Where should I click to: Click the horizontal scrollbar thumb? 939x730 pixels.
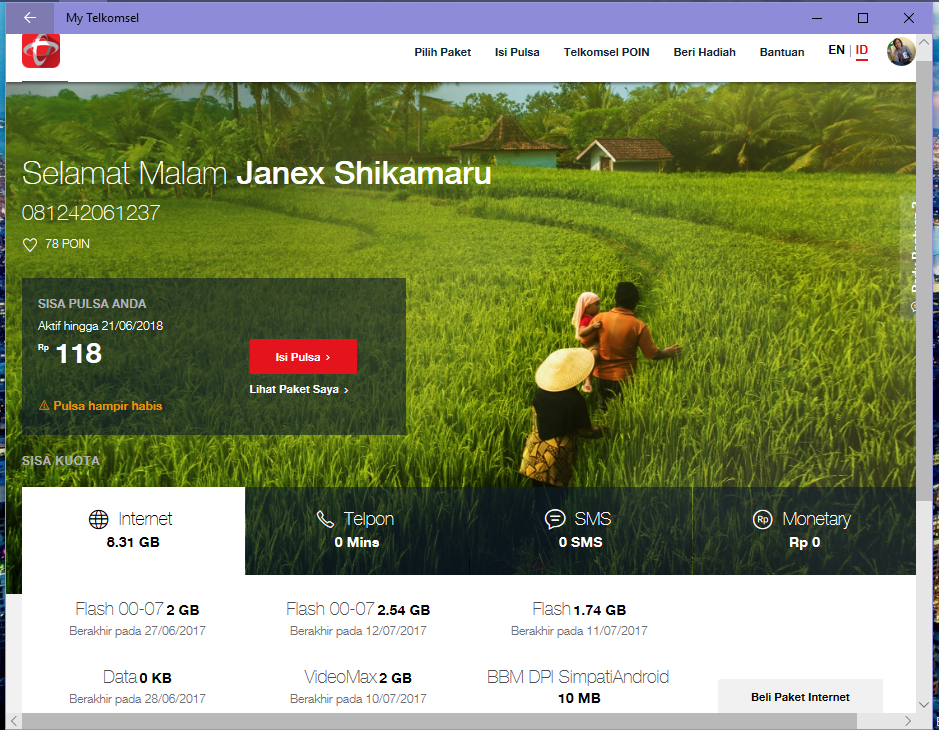439,721
